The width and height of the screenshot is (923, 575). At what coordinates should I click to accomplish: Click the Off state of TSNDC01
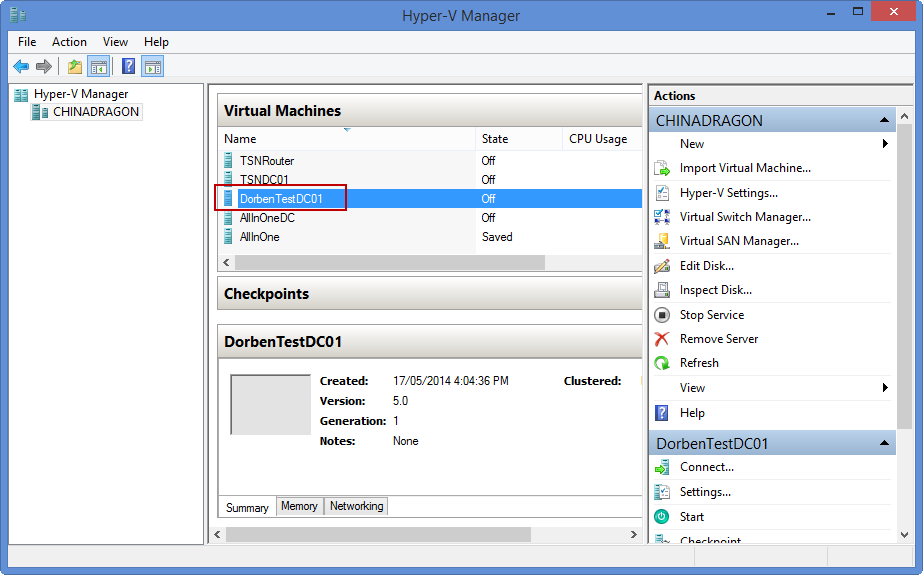pyautogui.click(x=489, y=180)
